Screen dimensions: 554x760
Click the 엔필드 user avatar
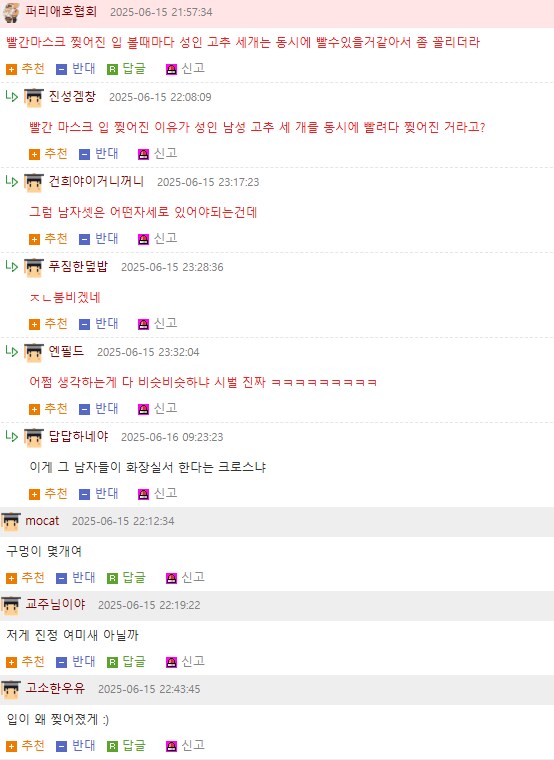(33, 352)
